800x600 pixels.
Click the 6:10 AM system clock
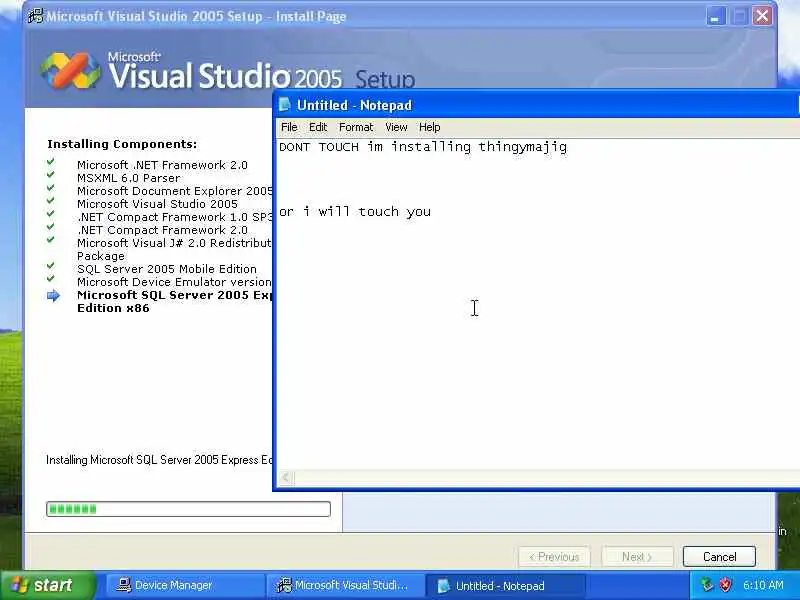click(x=763, y=585)
